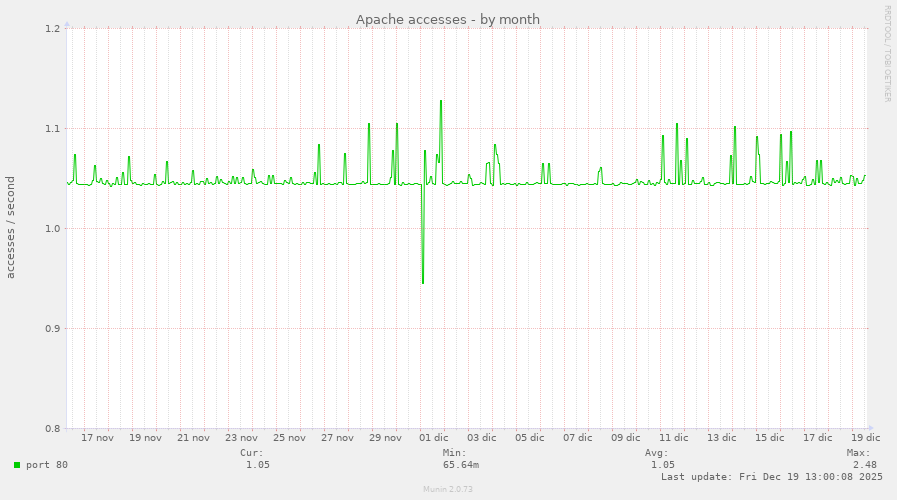Click the '19 nov' date label

tap(145, 438)
